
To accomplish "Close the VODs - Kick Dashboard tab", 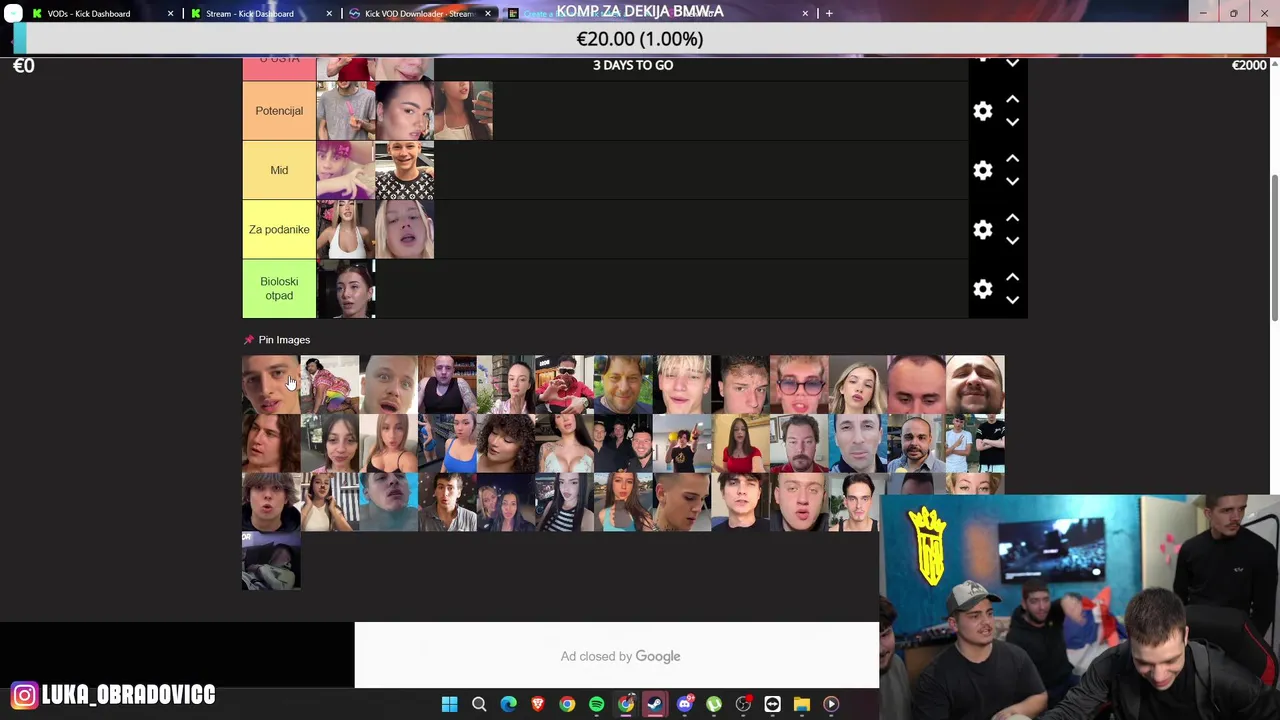I will pyautogui.click(x=170, y=13).
